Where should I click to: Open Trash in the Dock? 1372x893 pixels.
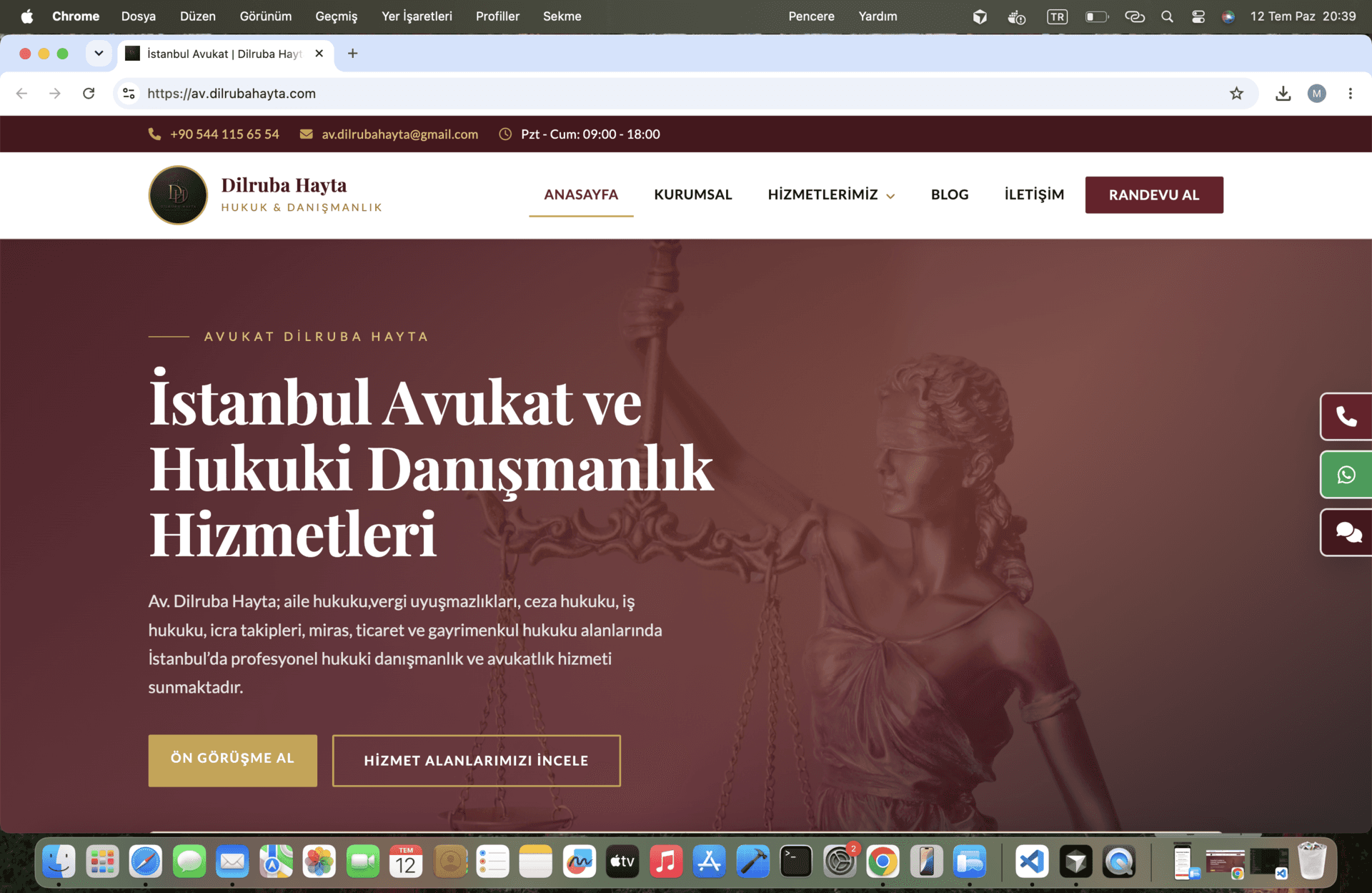(x=1312, y=862)
